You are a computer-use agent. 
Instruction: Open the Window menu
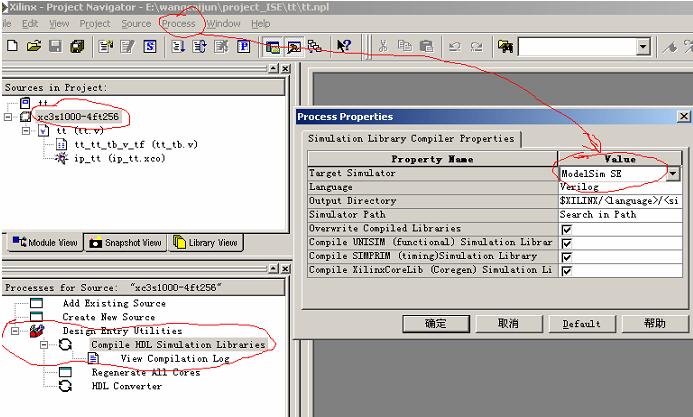pos(224,23)
